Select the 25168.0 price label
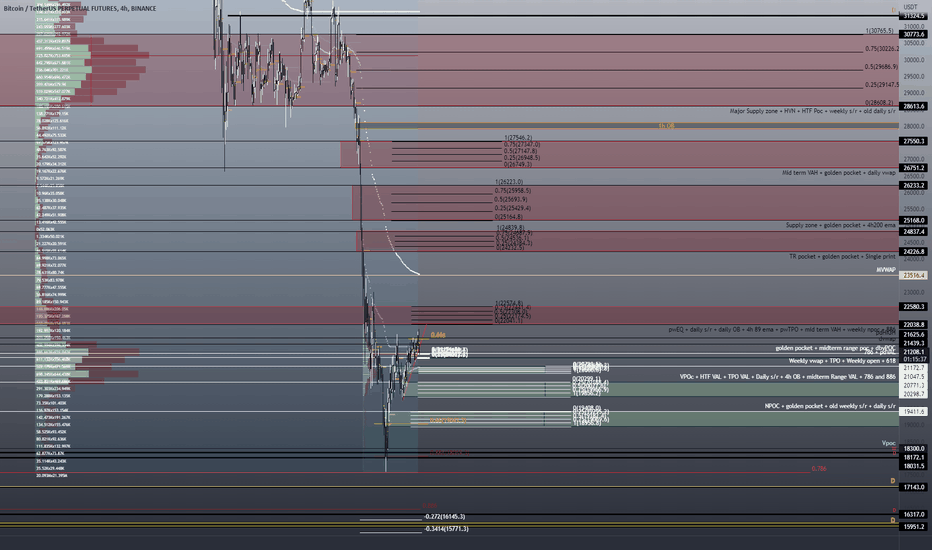932x550 pixels. click(x=914, y=221)
